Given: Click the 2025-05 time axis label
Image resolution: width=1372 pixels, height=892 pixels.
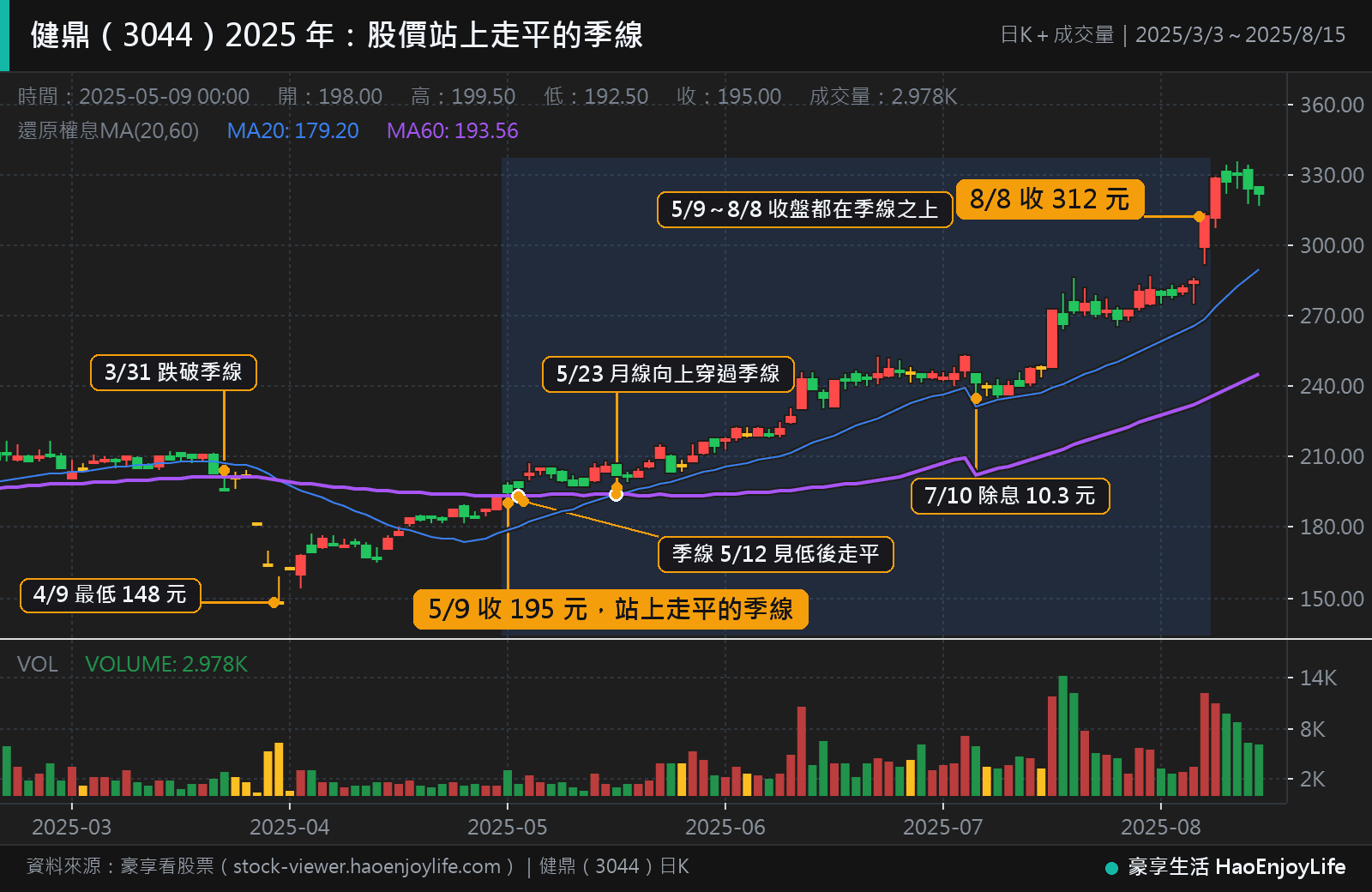Looking at the screenshot, I should point(507,827).
